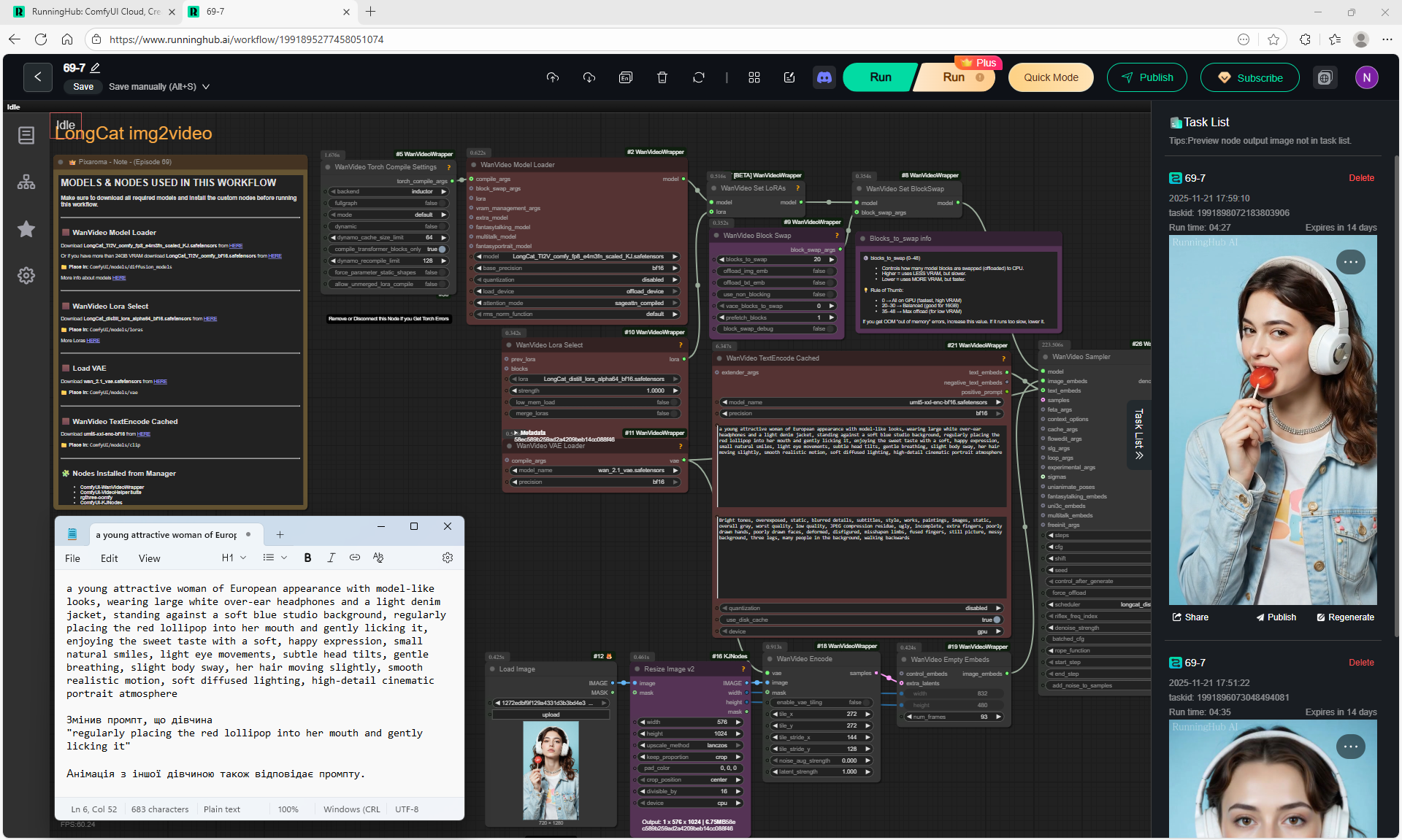
Task: Click the Load Image woman thumbnail
Action: coord(551,770)
